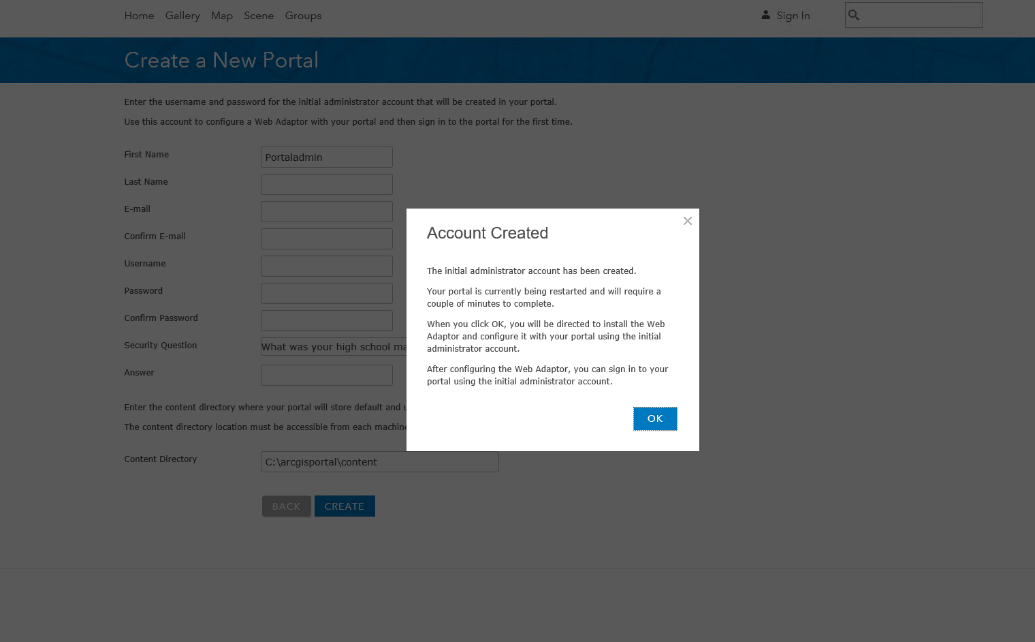Go to the Home menu item
The height and width of the screenshot is (642, 1035).
(x=139, y=16)
